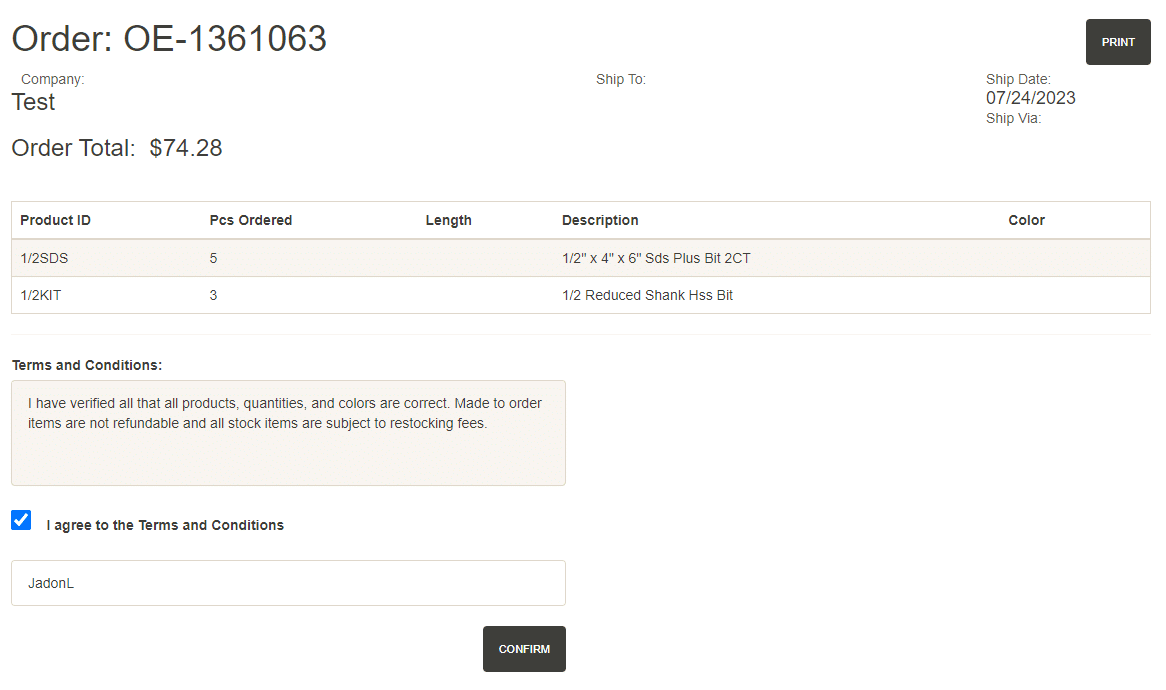Click the Length column header
This screenshot has height=690, width=1166.
click(448, 220)
